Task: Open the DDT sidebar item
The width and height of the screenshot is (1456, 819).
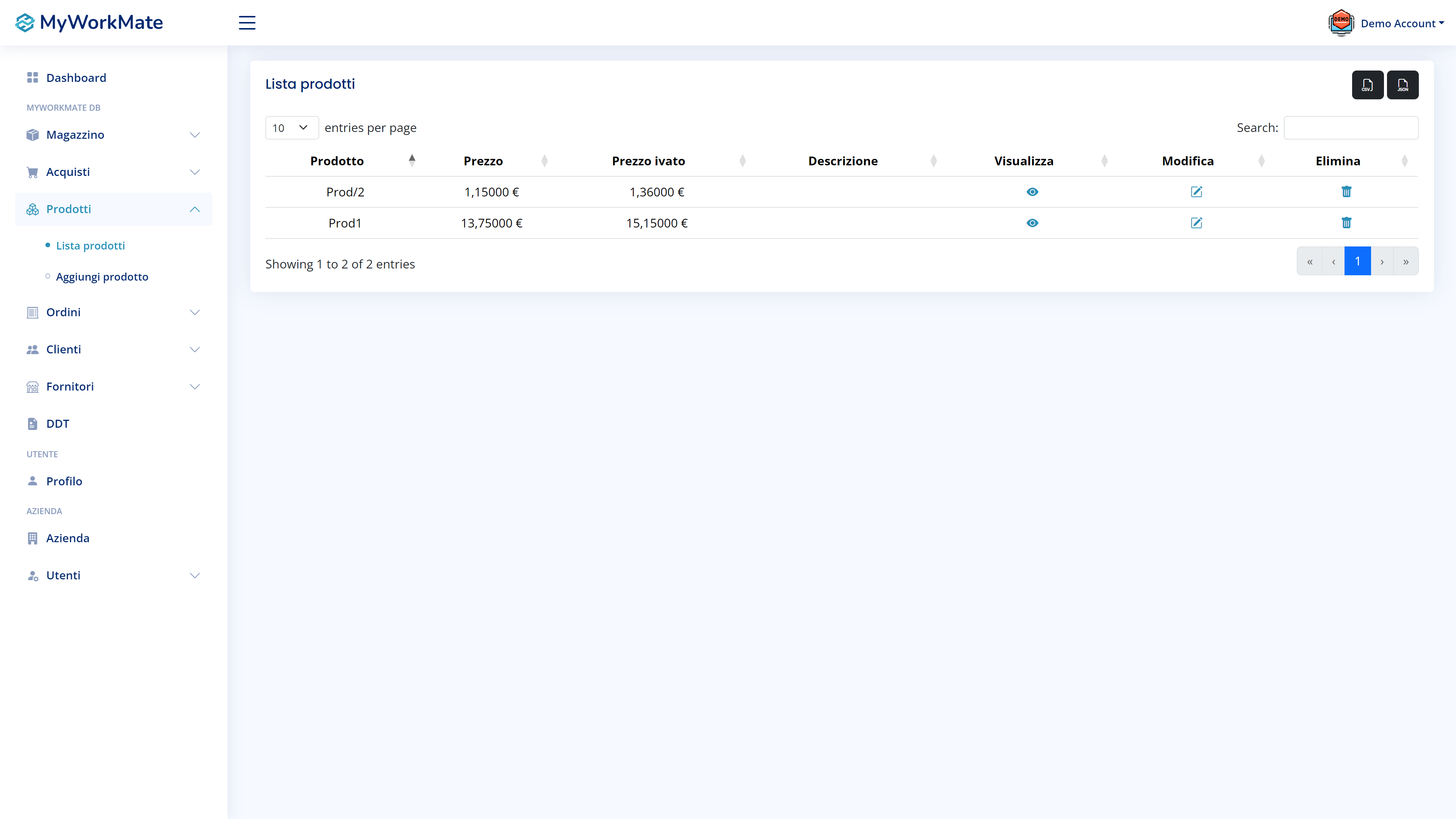Action: point(58,424)
